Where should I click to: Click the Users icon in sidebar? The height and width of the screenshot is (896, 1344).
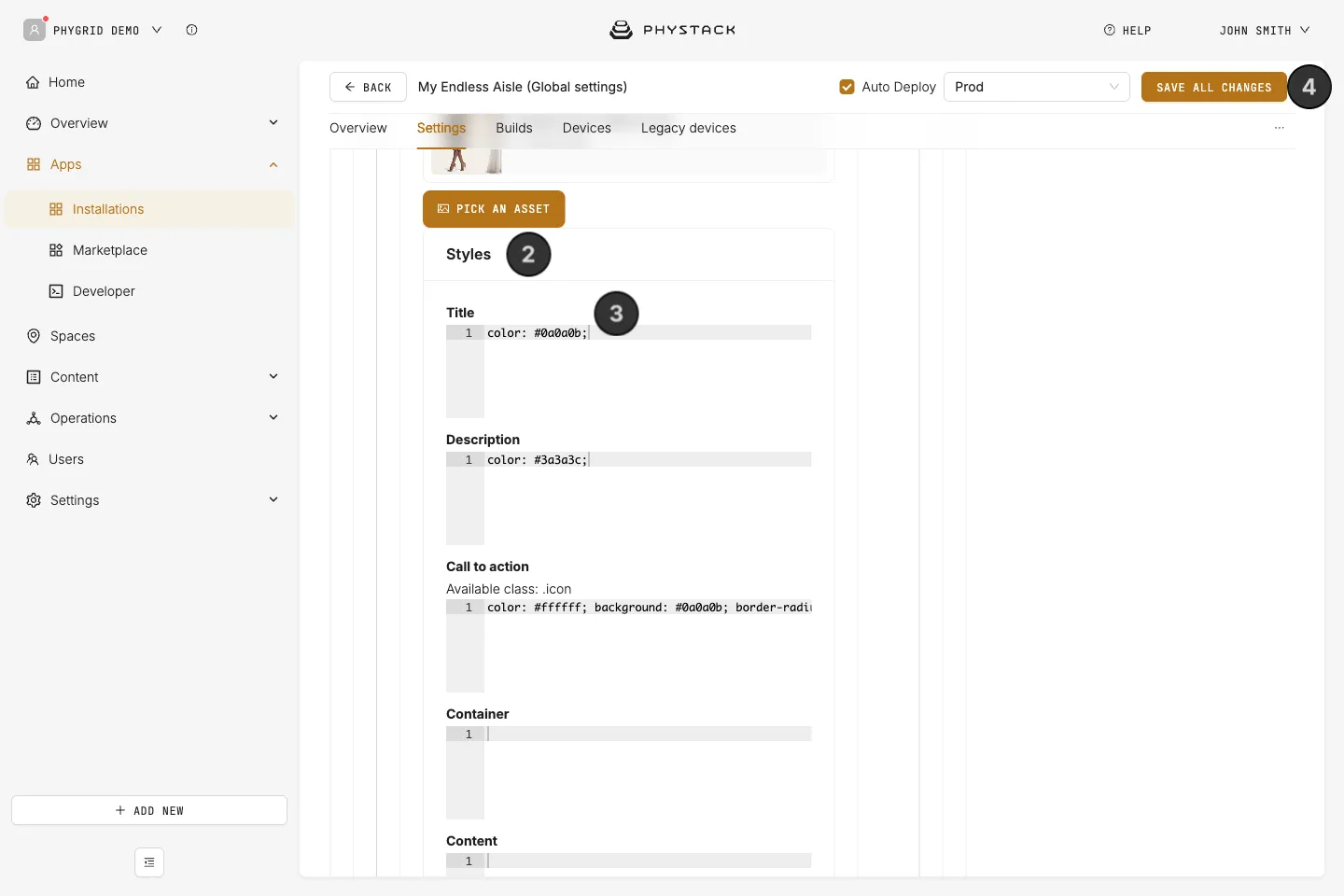[x=33, y=459]
